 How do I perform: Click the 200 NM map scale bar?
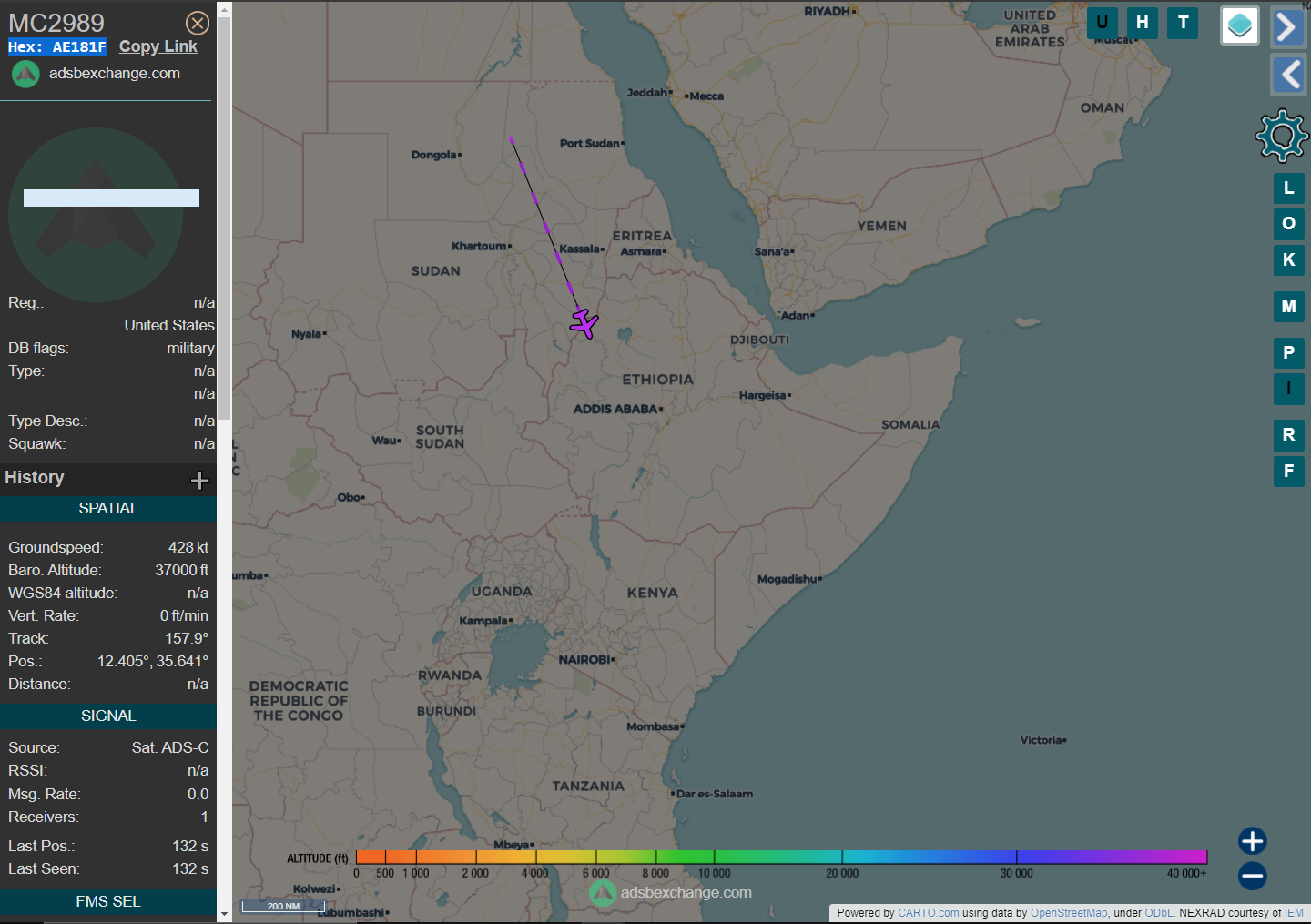(283, 906)
